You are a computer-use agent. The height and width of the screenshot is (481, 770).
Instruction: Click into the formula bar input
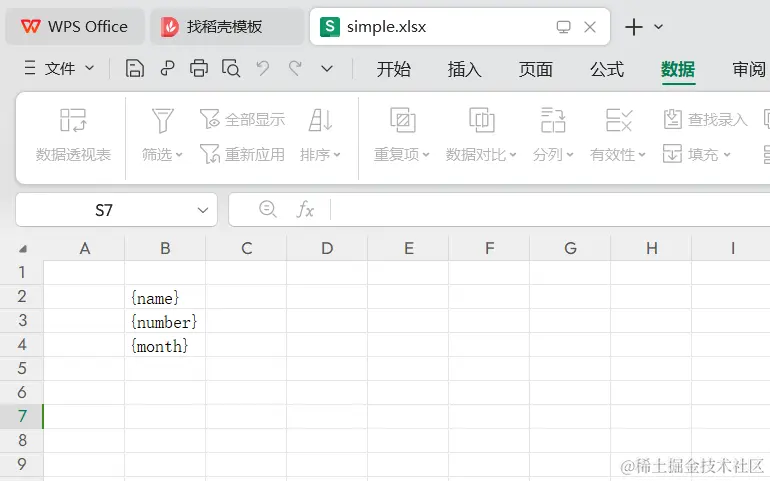click(550, 210)
